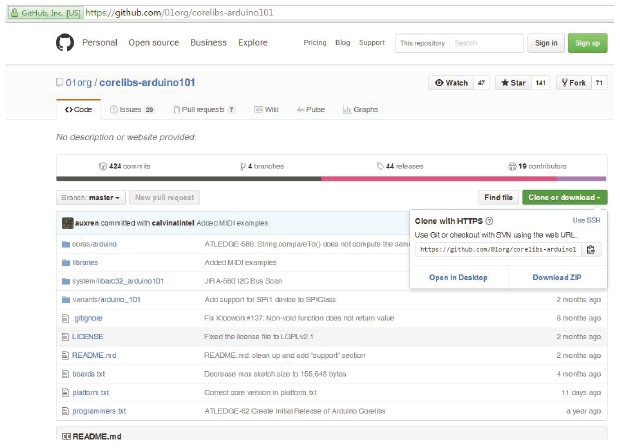Click the programmers.txt file icon

click(x=65, y=411)
